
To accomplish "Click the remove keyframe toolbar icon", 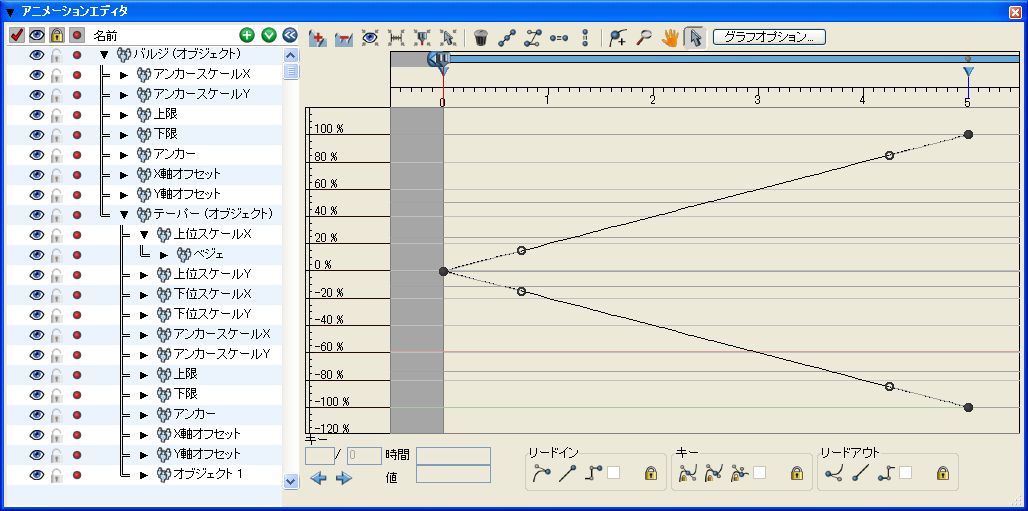I will tap(344, 38).
